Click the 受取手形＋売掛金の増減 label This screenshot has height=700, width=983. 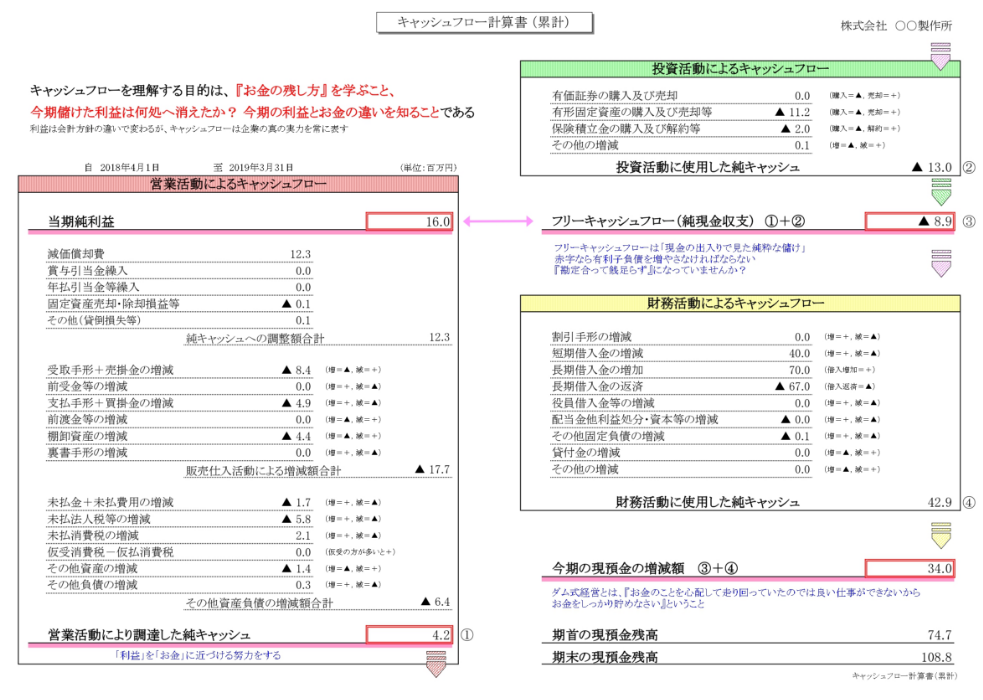click(x=110, y=370)
